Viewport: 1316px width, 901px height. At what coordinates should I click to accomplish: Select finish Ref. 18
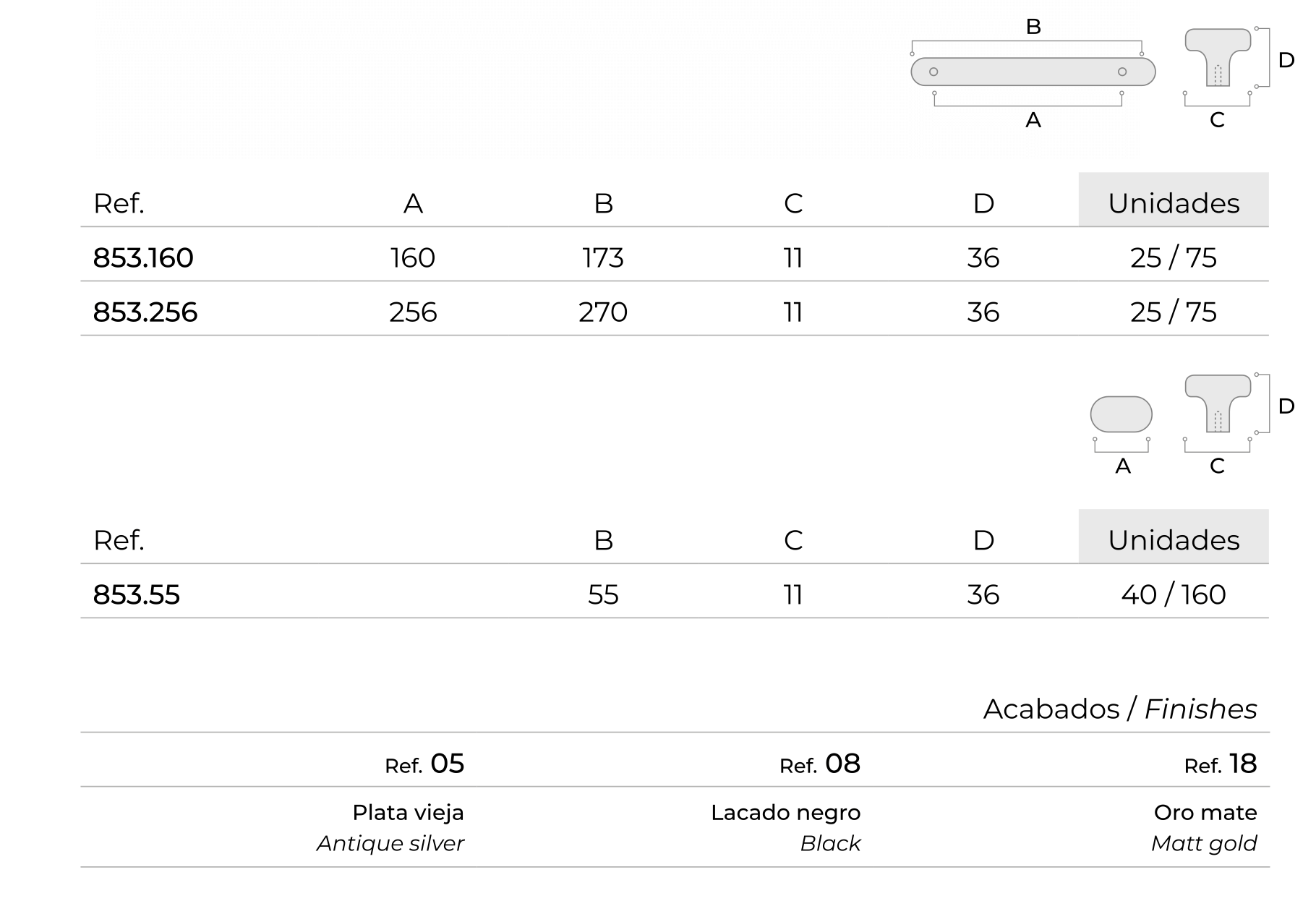coord(1221,764)
